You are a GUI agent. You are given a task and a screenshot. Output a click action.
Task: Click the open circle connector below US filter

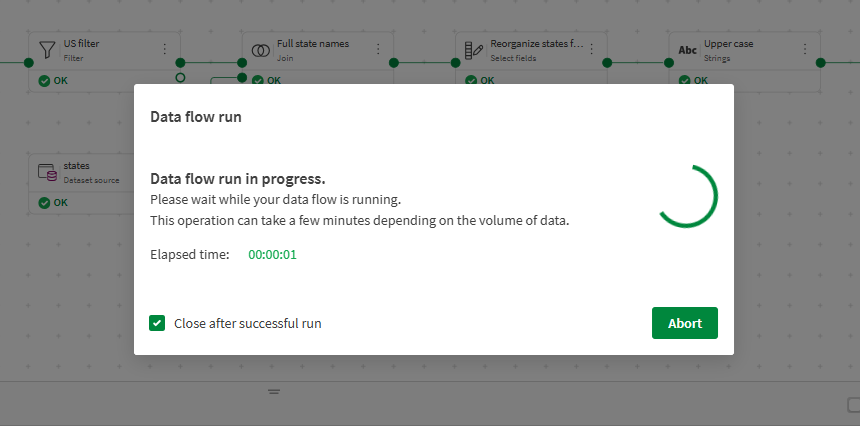tap(180, 77)
